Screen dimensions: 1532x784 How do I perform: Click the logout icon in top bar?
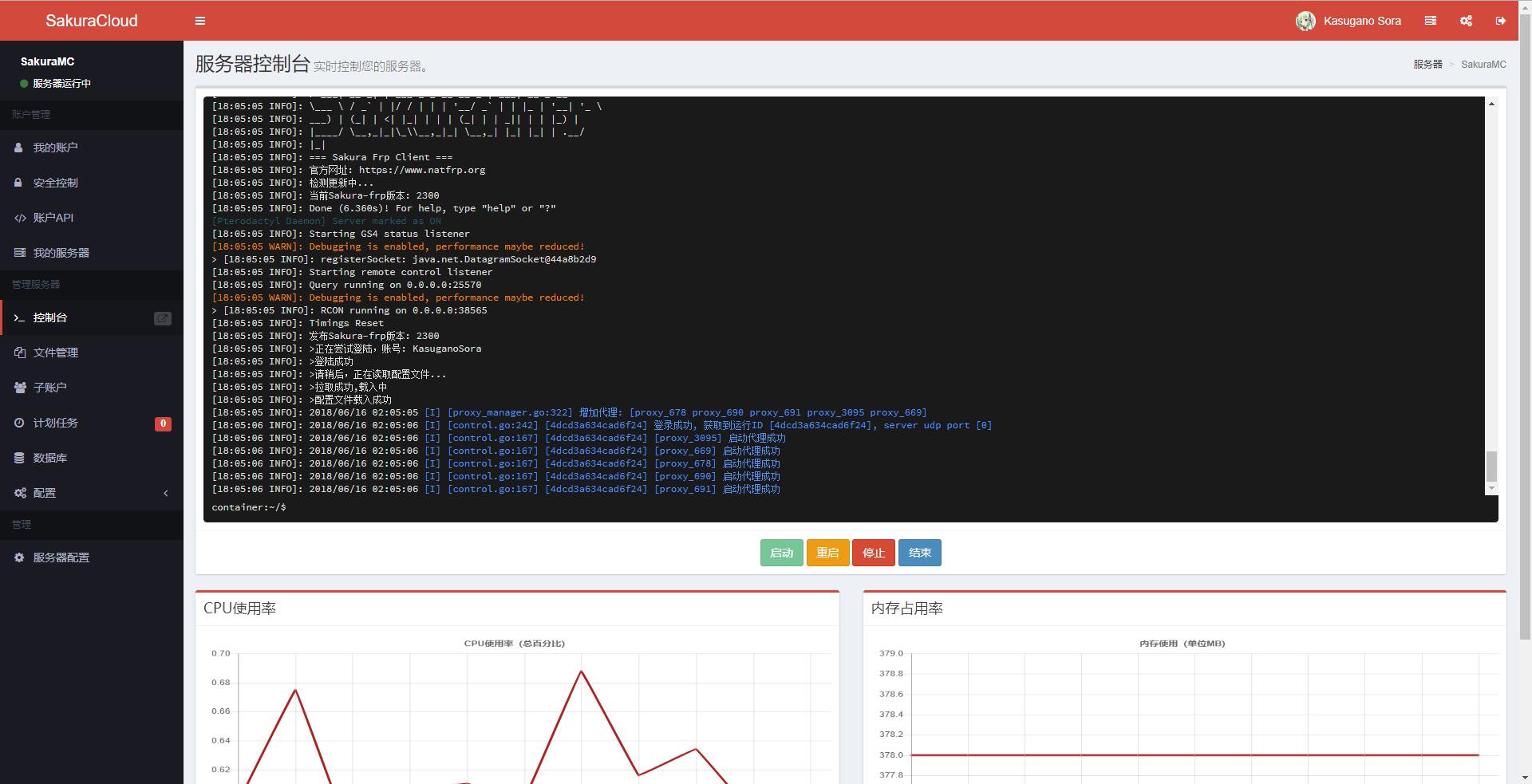pyautogui.click(x=1501, y=21)
